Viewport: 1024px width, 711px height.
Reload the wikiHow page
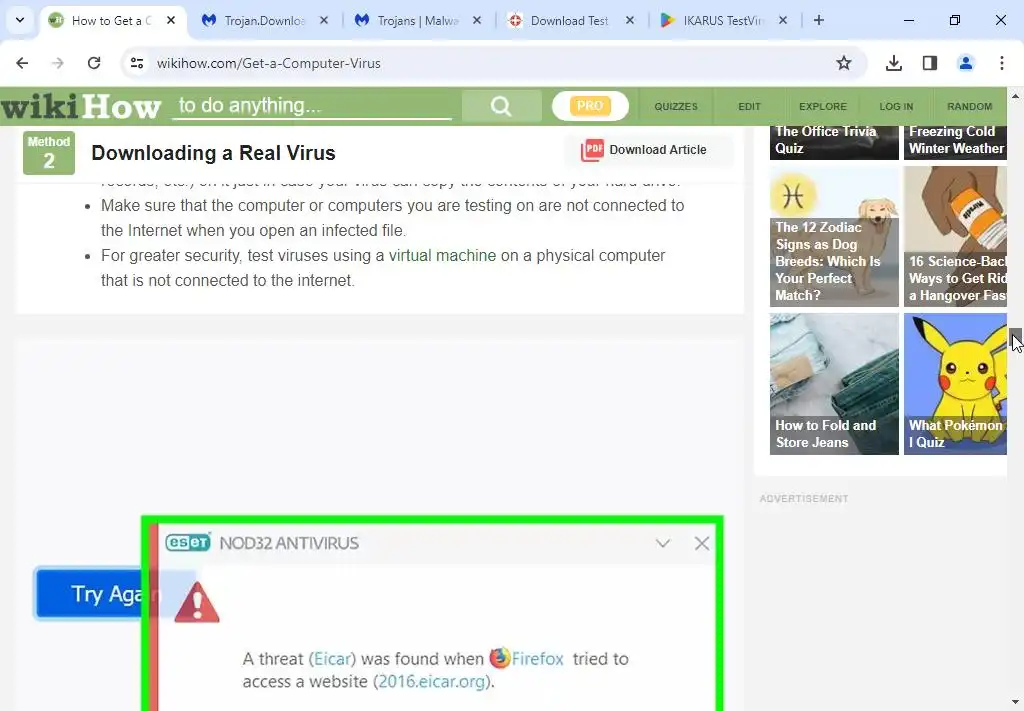tap(94, 63)
